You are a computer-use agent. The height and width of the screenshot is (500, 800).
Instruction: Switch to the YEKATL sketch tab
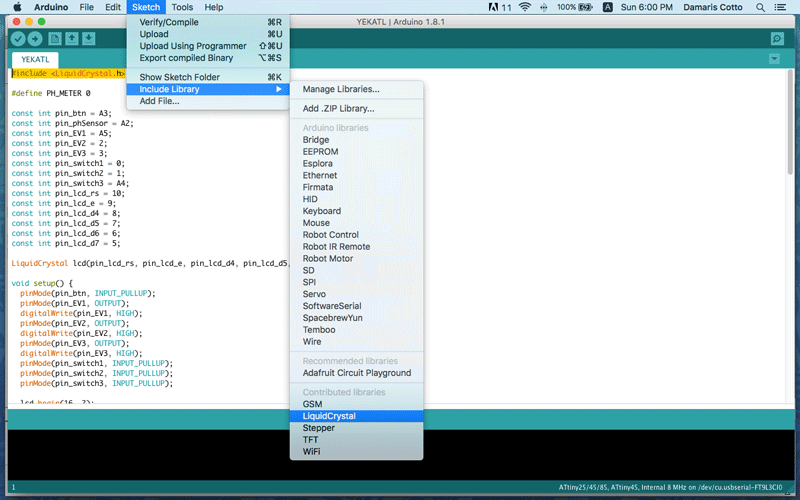(x=35, y=59)
